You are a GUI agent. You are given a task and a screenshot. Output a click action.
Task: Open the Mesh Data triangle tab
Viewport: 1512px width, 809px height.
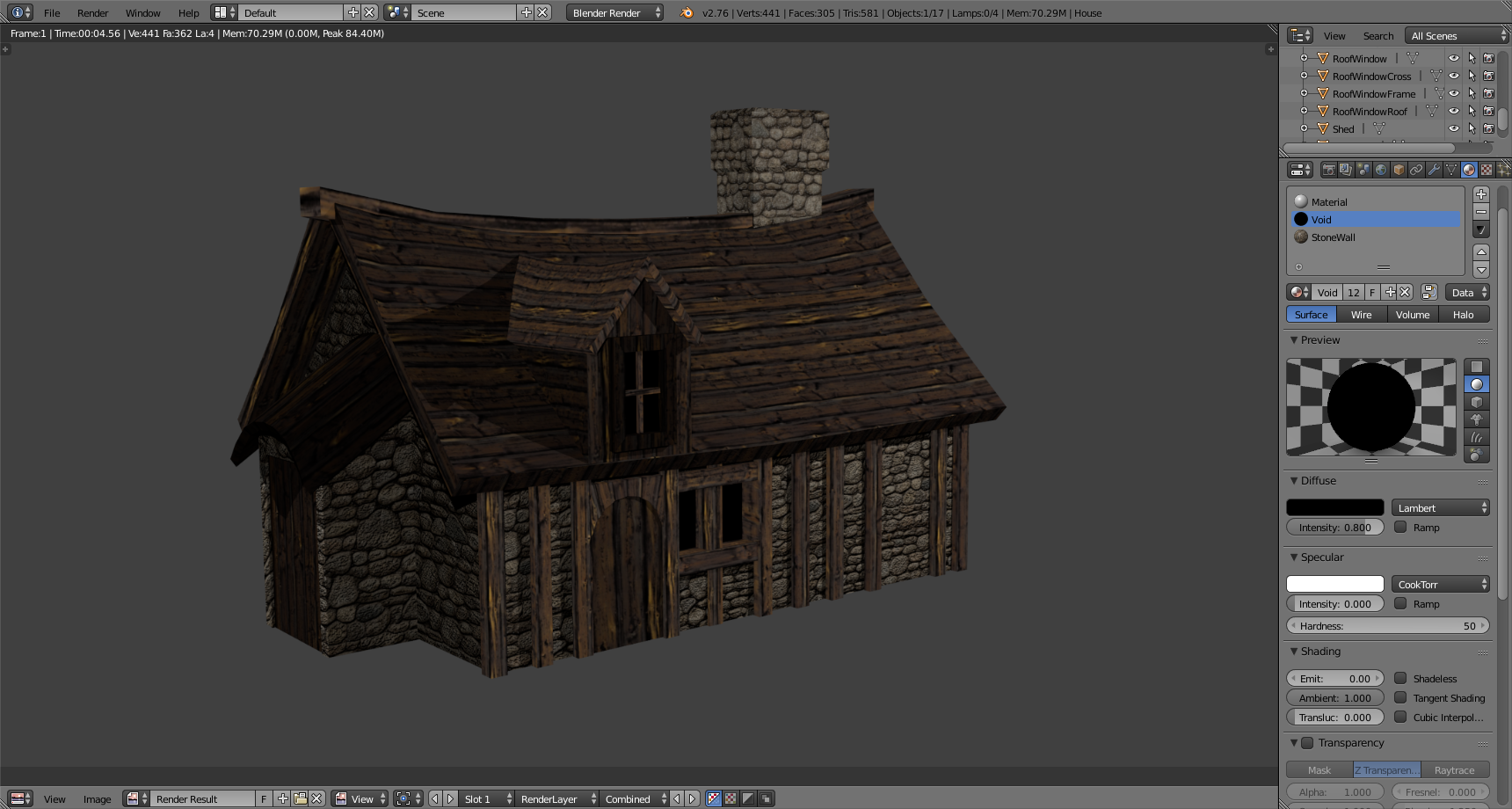pos(1451,170)
